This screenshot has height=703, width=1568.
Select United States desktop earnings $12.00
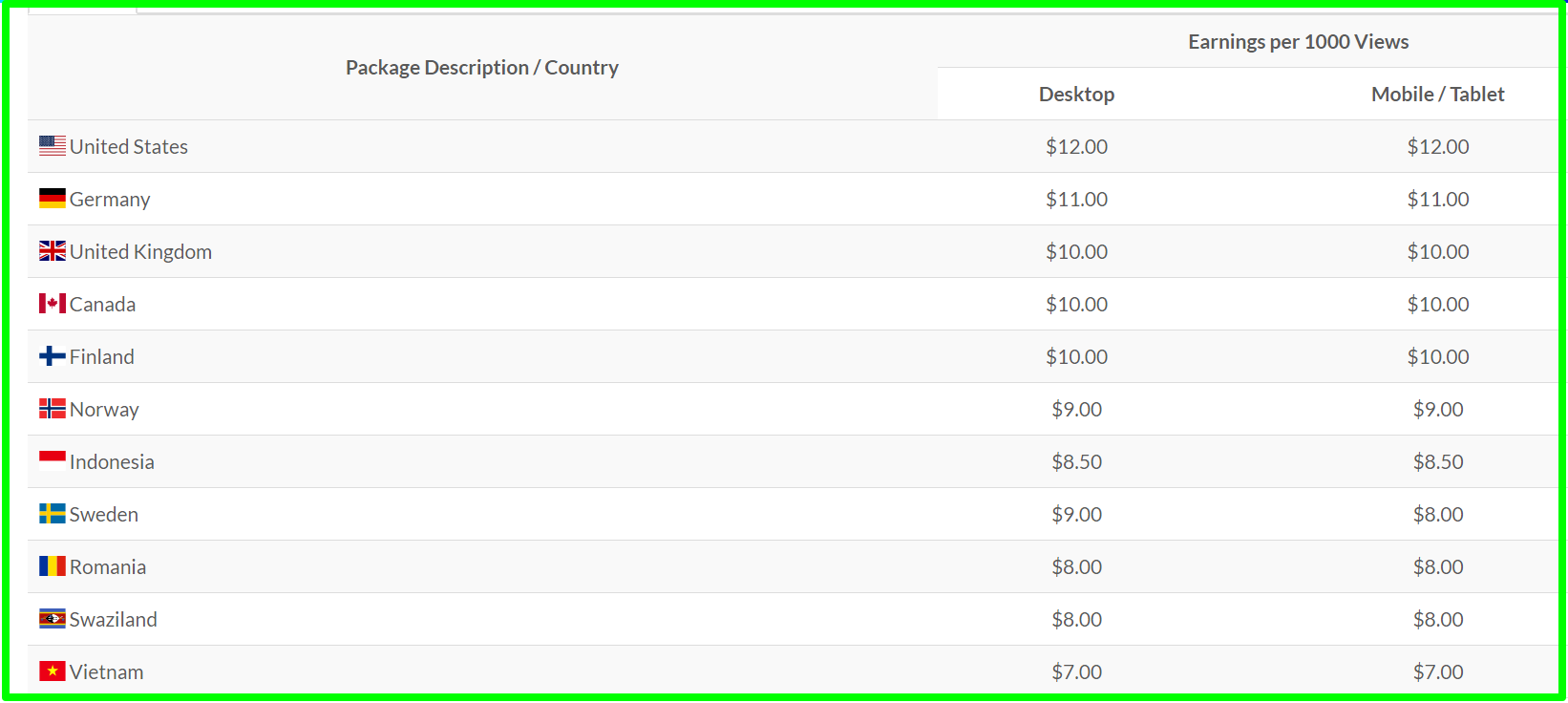pos(1076,146)
